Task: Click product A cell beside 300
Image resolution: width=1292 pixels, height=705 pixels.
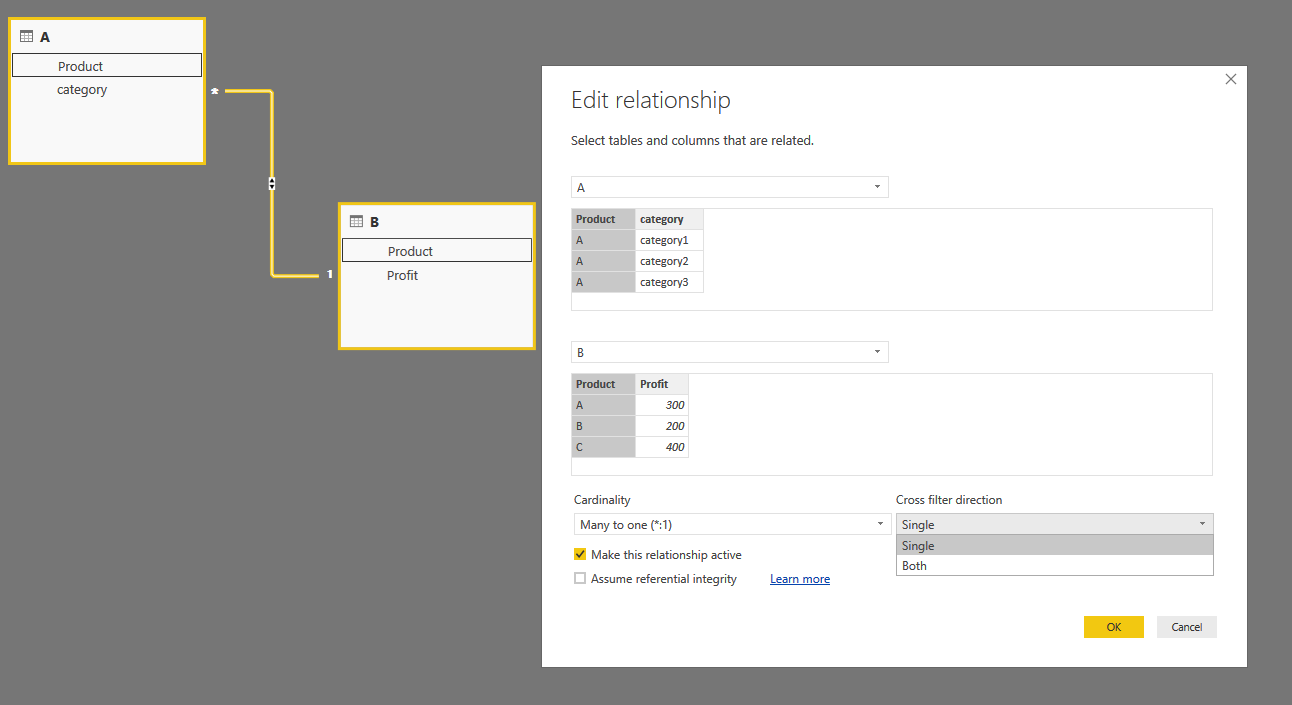Action: pos(603,405)
